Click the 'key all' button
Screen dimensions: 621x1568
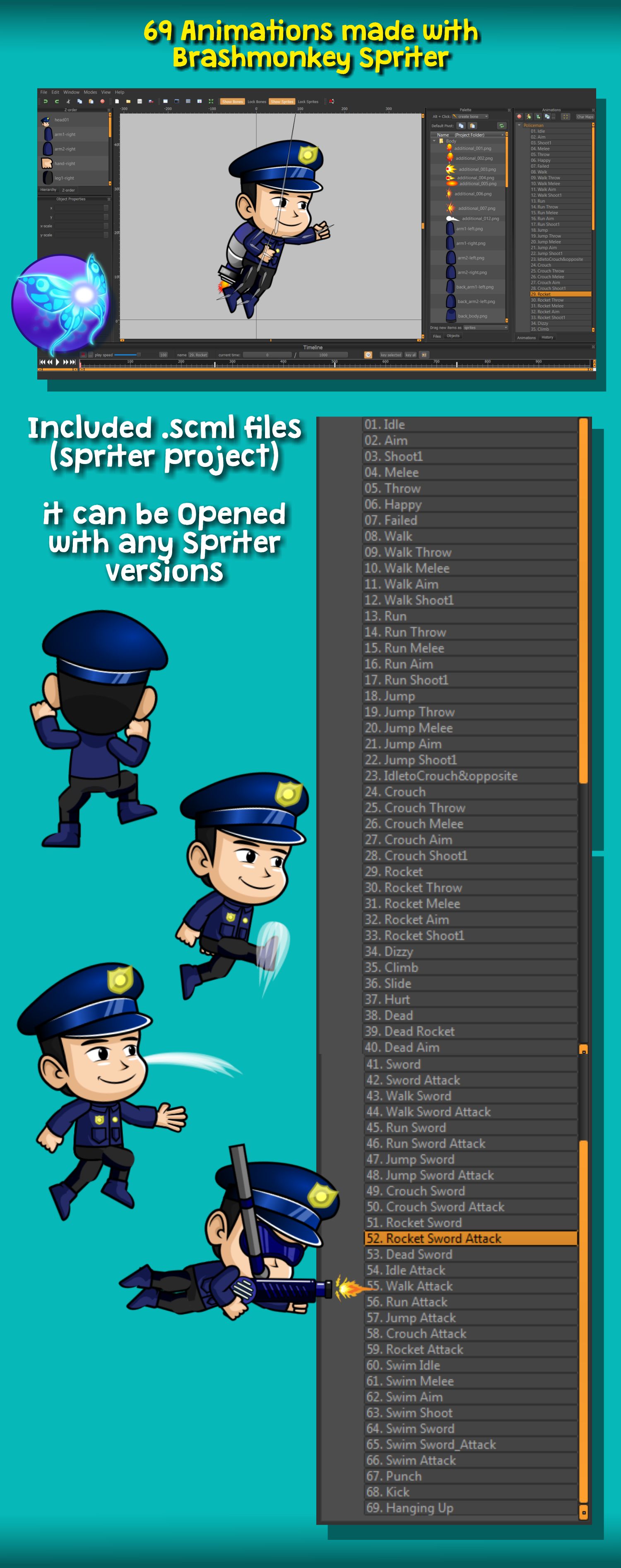coord(411,355)
